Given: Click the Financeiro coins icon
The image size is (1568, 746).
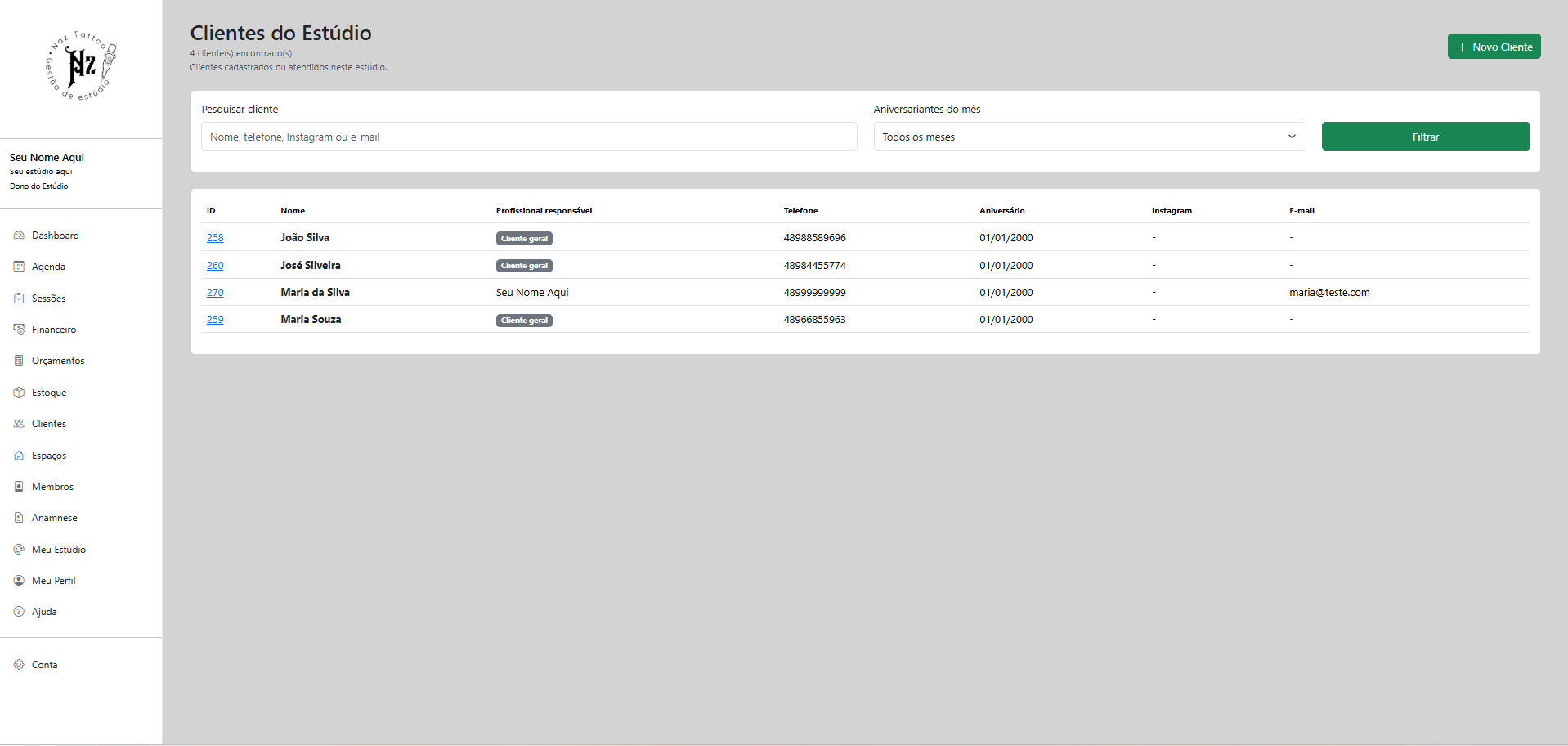Looking at the screenshot, I should click(x=19, y=330).
